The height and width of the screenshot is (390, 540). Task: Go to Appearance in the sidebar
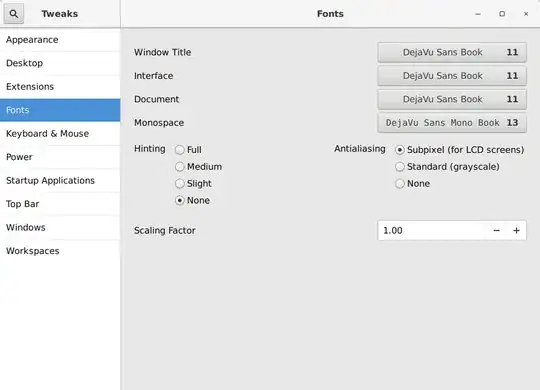pos(60,40)
